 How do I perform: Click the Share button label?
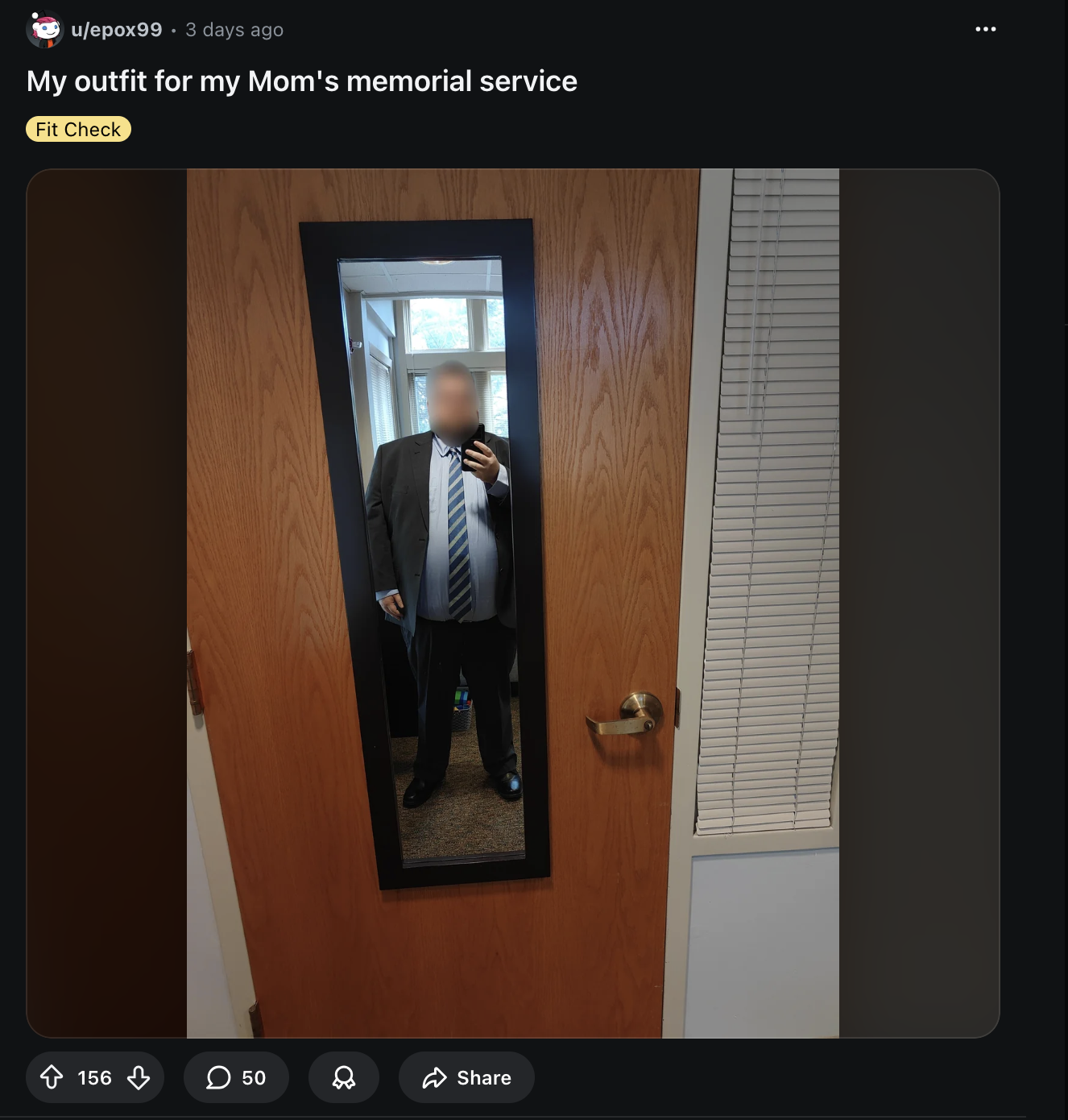click(x=484, y=1077)
